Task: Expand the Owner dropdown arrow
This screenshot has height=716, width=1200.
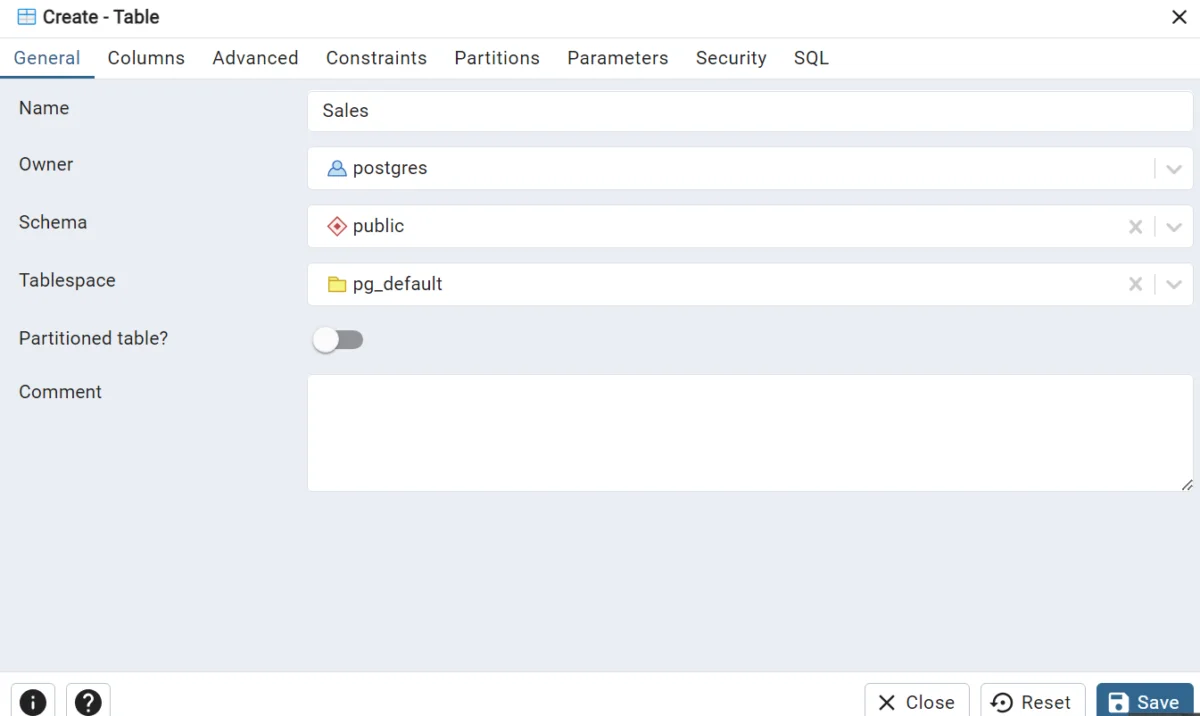Action: [1174, 169]
